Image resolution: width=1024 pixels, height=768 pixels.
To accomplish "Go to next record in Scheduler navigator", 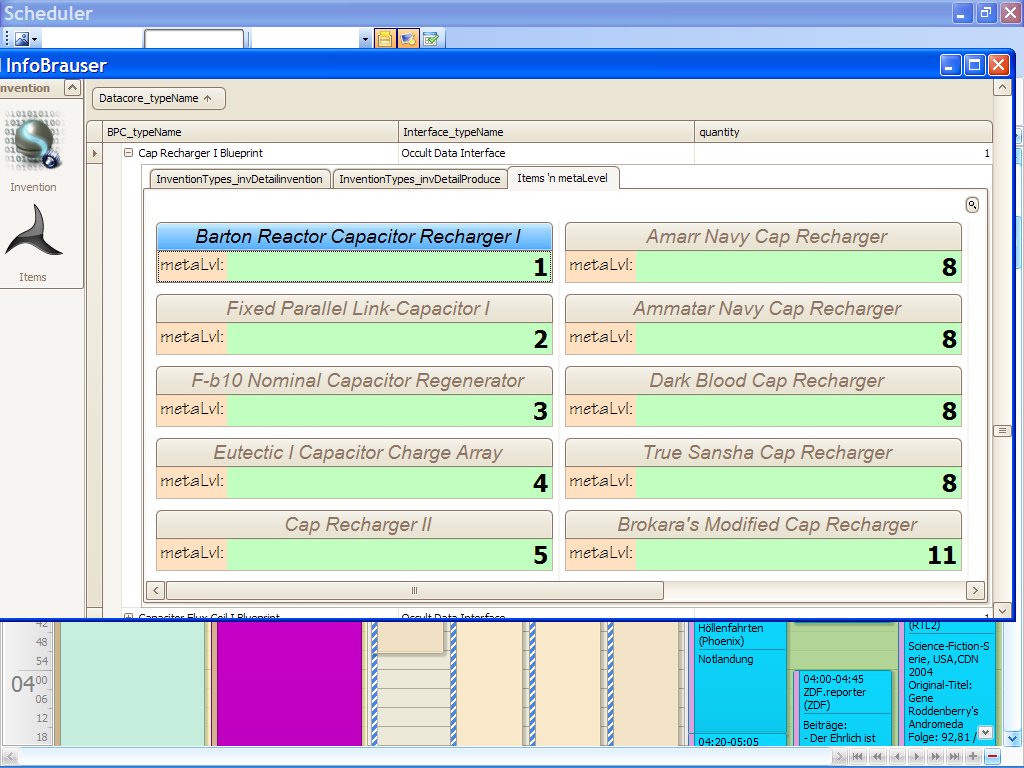I will point(916,756).
